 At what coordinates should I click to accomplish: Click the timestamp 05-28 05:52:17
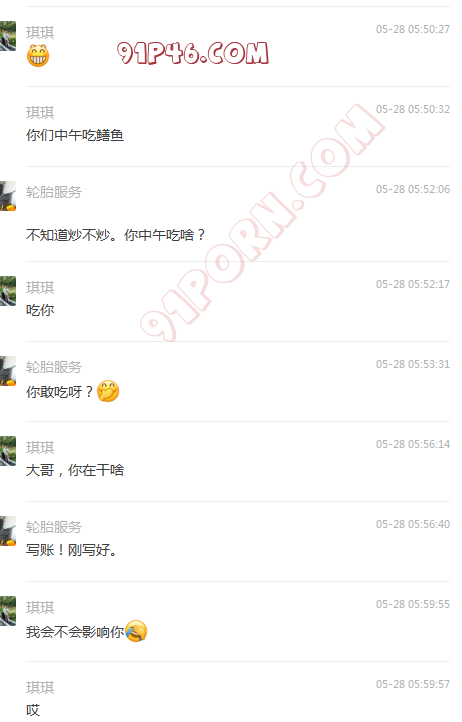(413, 284)
